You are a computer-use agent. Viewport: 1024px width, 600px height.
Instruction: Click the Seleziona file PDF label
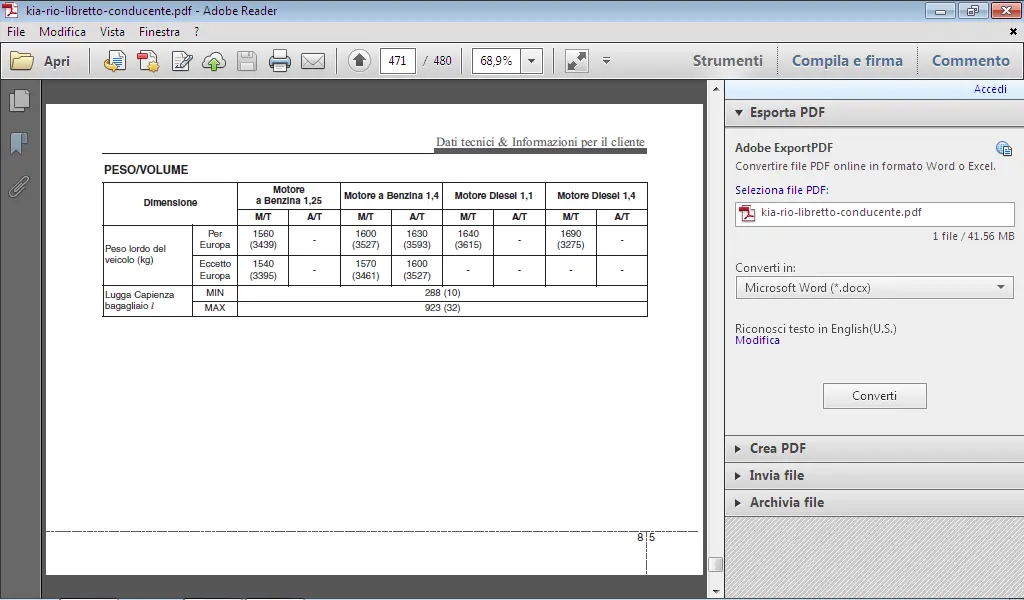click(781, 190)
